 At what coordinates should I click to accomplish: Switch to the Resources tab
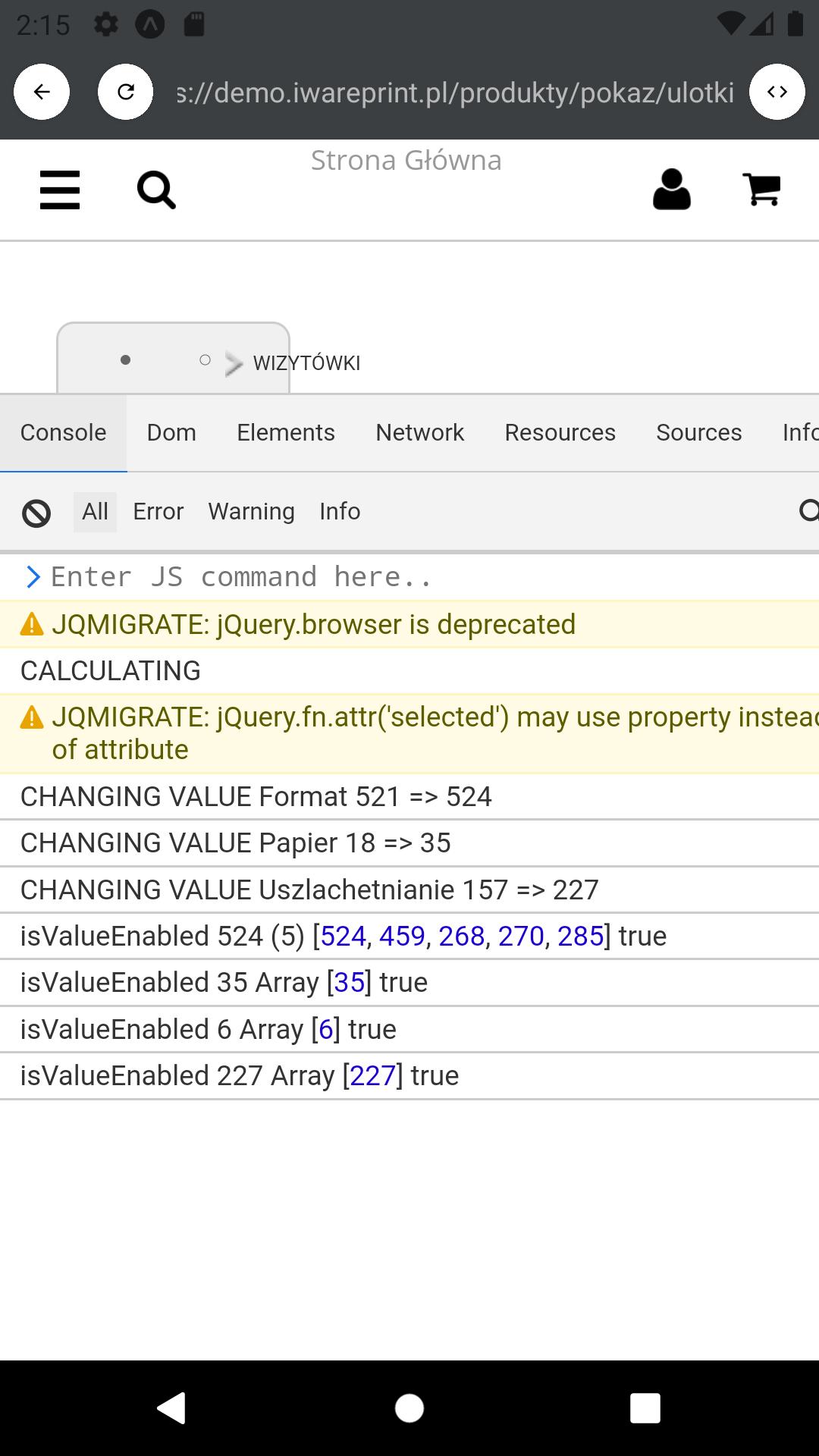click(560, 432)
